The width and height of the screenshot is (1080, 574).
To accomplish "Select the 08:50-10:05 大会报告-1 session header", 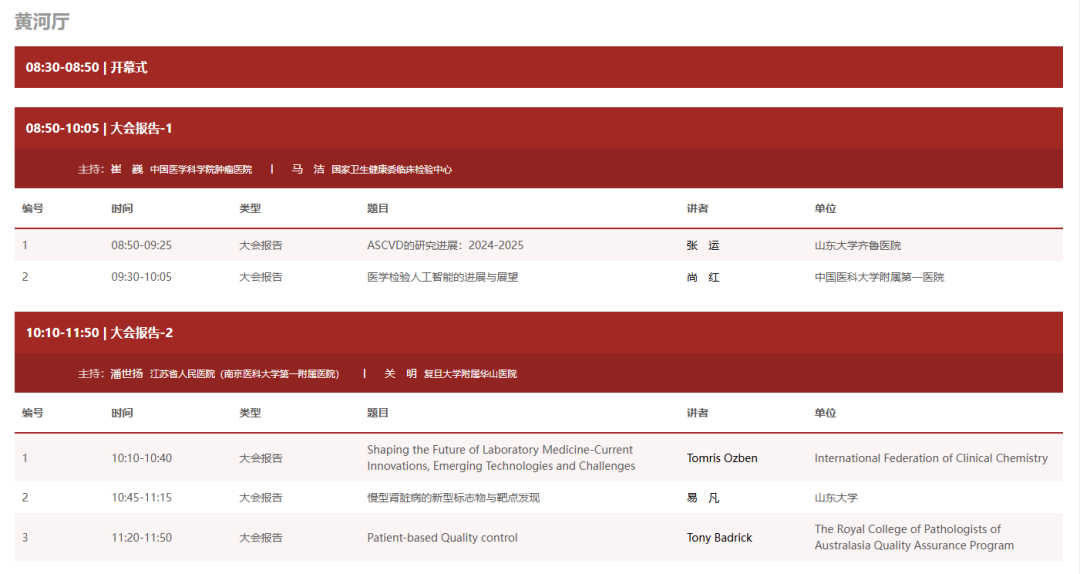I will (x=539, y=128).
